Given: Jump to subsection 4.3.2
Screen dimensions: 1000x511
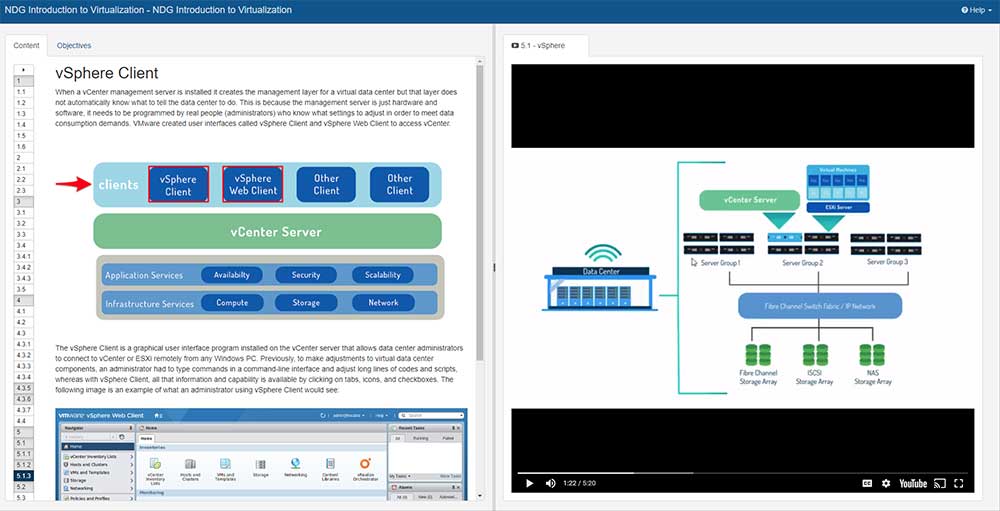Looking at the screenshot, I should 24,355.
